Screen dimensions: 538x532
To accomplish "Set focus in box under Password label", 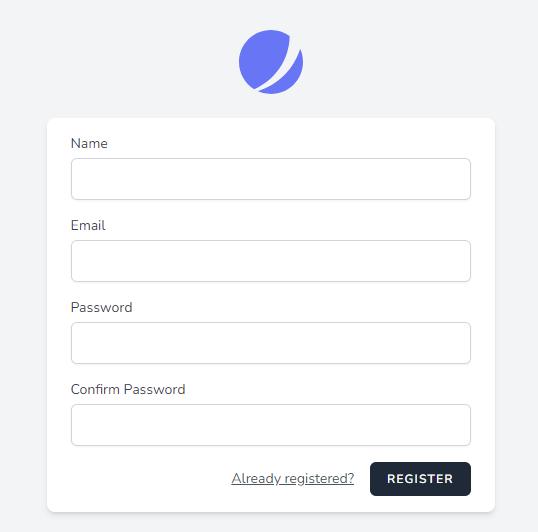I will coord(271,343).
